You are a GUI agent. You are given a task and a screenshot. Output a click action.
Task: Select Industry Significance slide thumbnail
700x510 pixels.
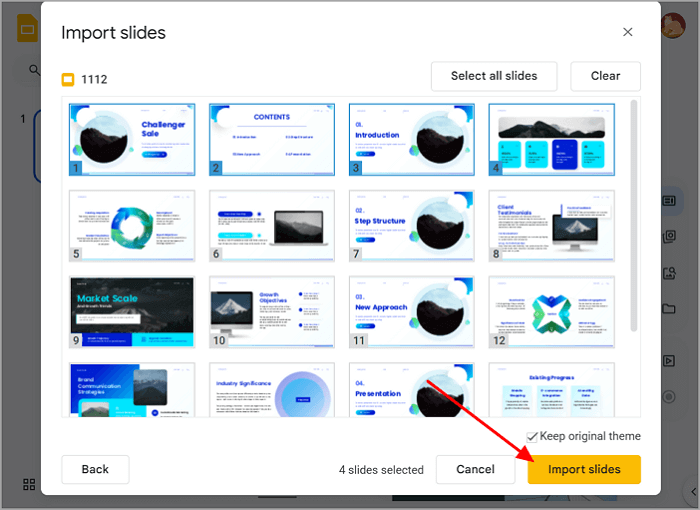[x=272, y=390]
